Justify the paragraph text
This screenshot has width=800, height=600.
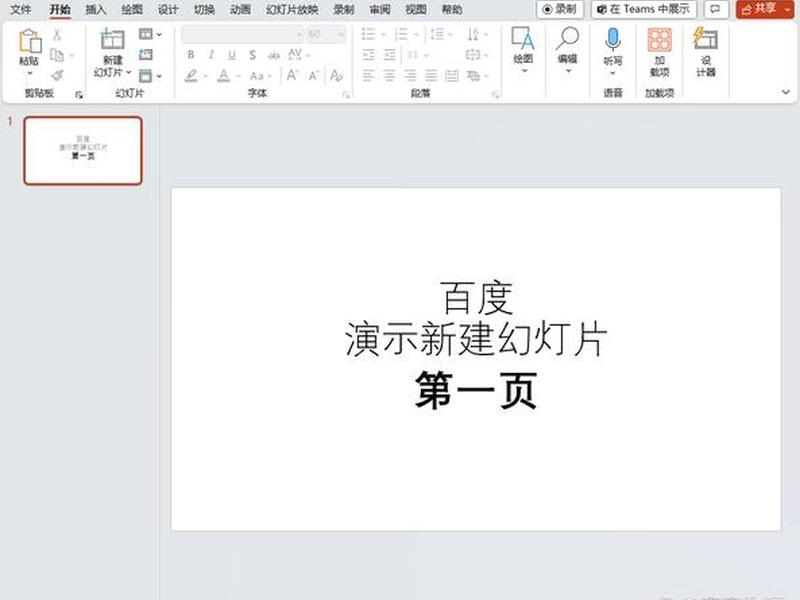point(431,76)
